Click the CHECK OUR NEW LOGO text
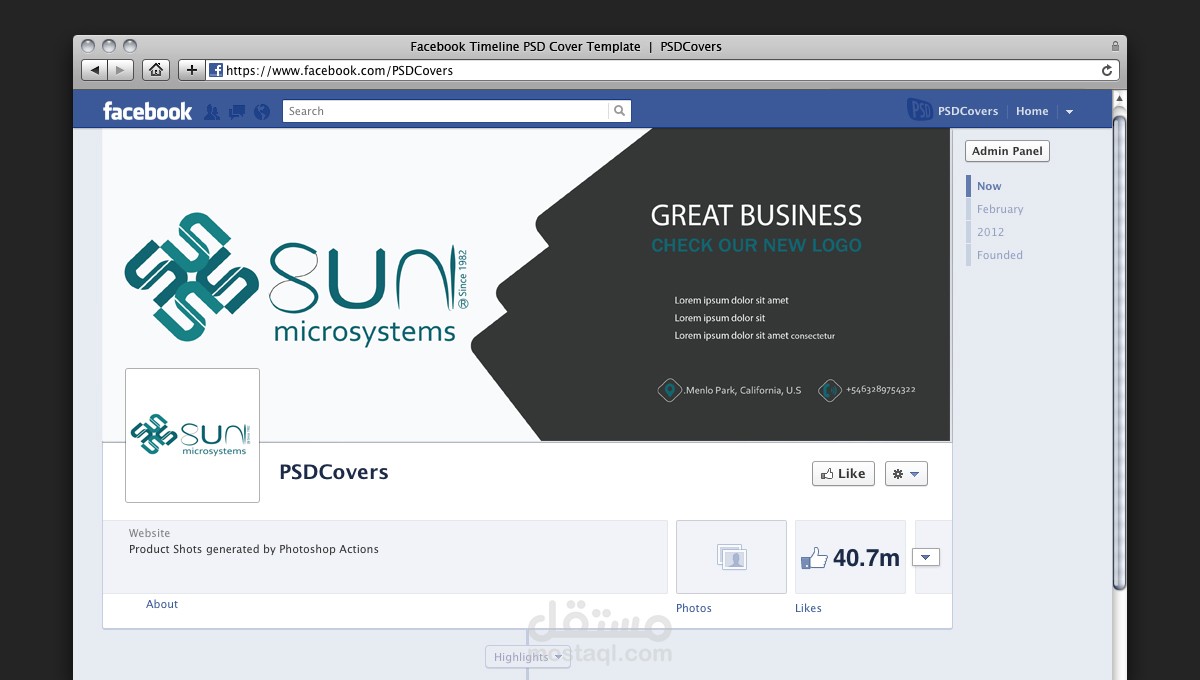1200x680 pixels. [756, 245]
